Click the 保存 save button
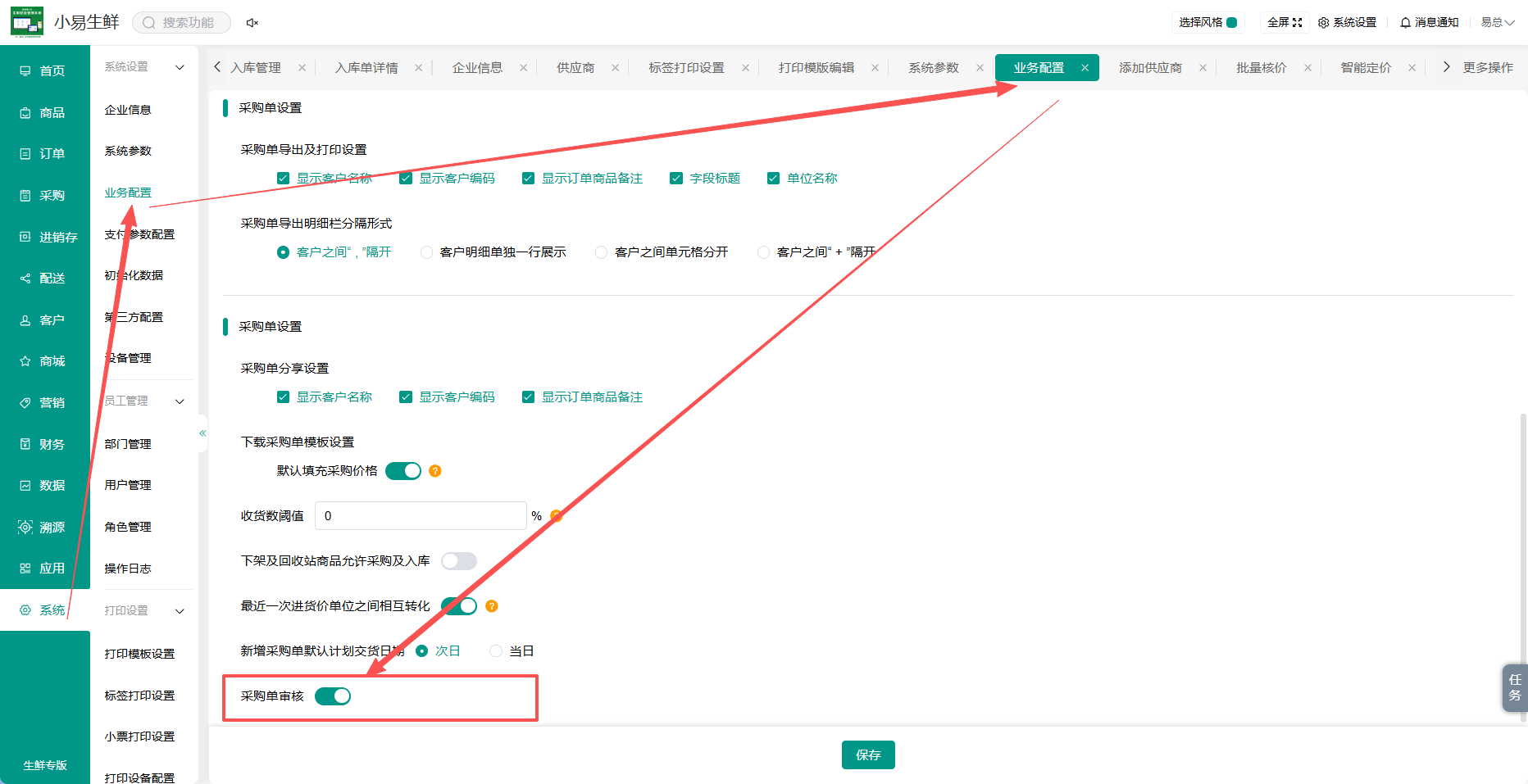This screenshot has height=784, width=1528. tap(868, 755)
